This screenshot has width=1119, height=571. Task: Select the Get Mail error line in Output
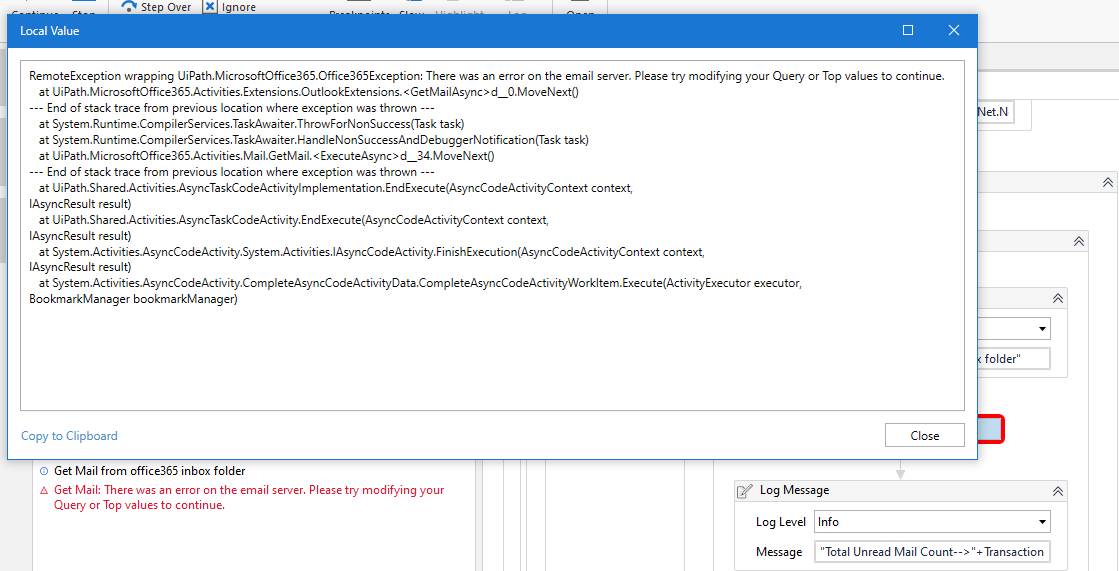[249, 497]
